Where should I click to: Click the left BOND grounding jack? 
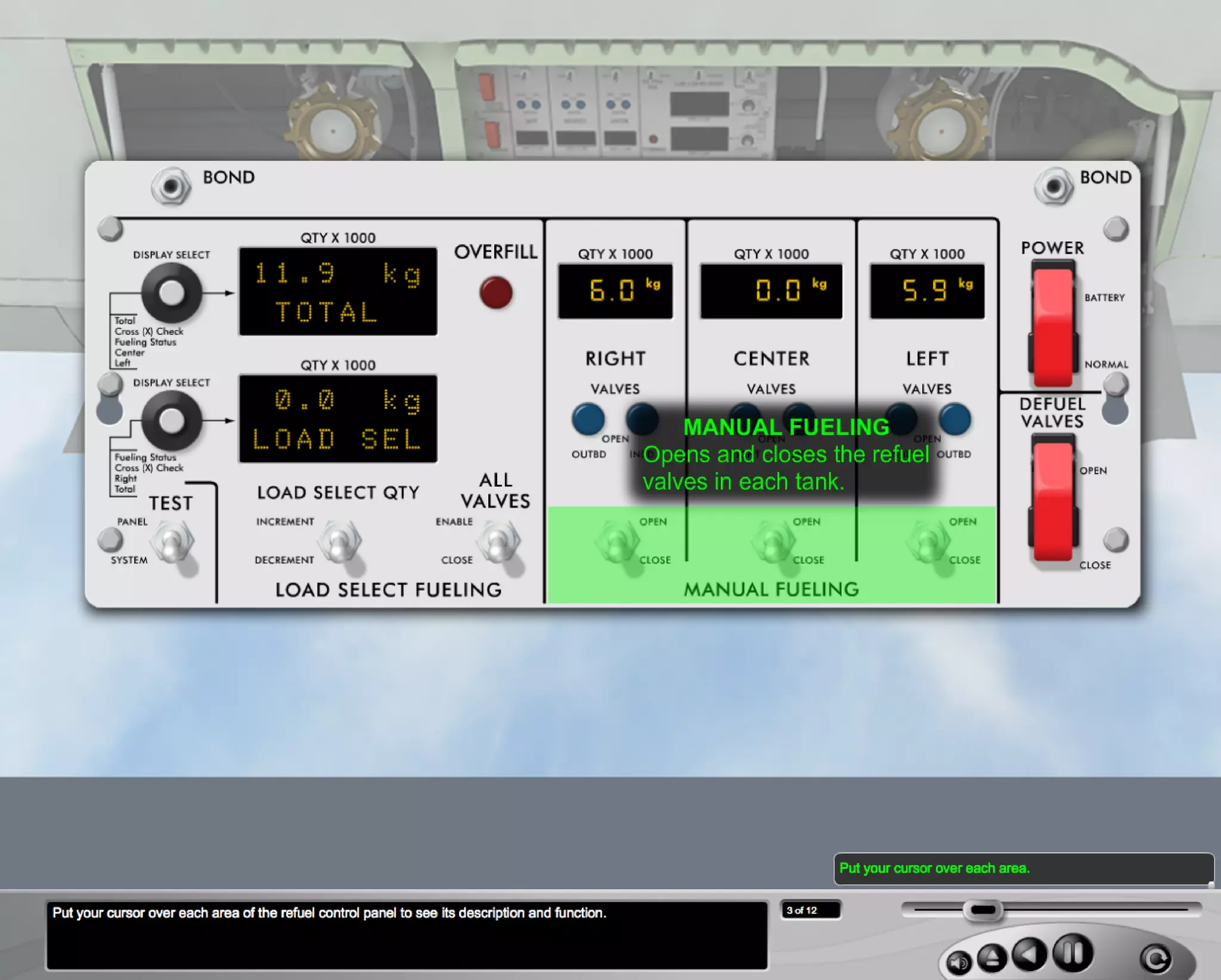pos(171,187)
